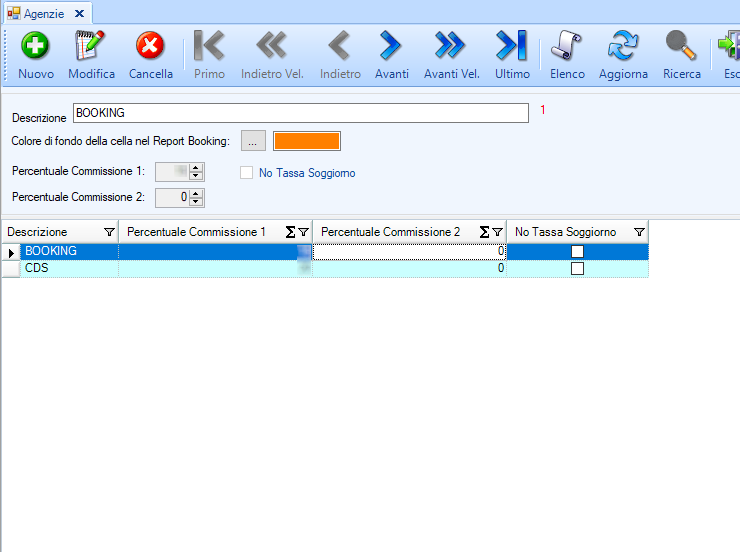Click the Modifica edit icon

point(91,46)
